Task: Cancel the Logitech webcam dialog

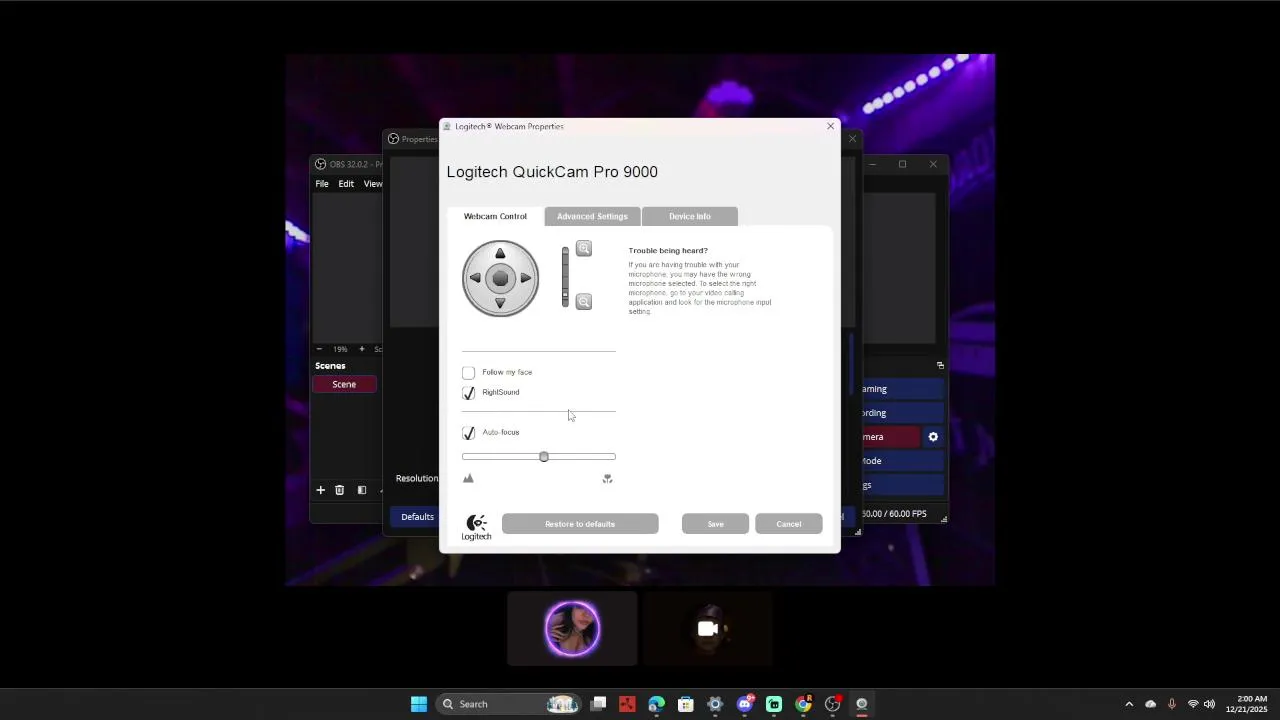Action: (788, 524)
